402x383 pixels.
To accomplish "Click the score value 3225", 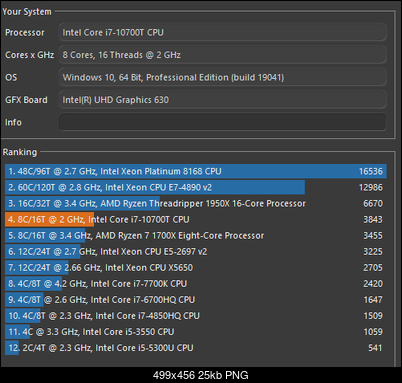I will click(x=373, y=251).
